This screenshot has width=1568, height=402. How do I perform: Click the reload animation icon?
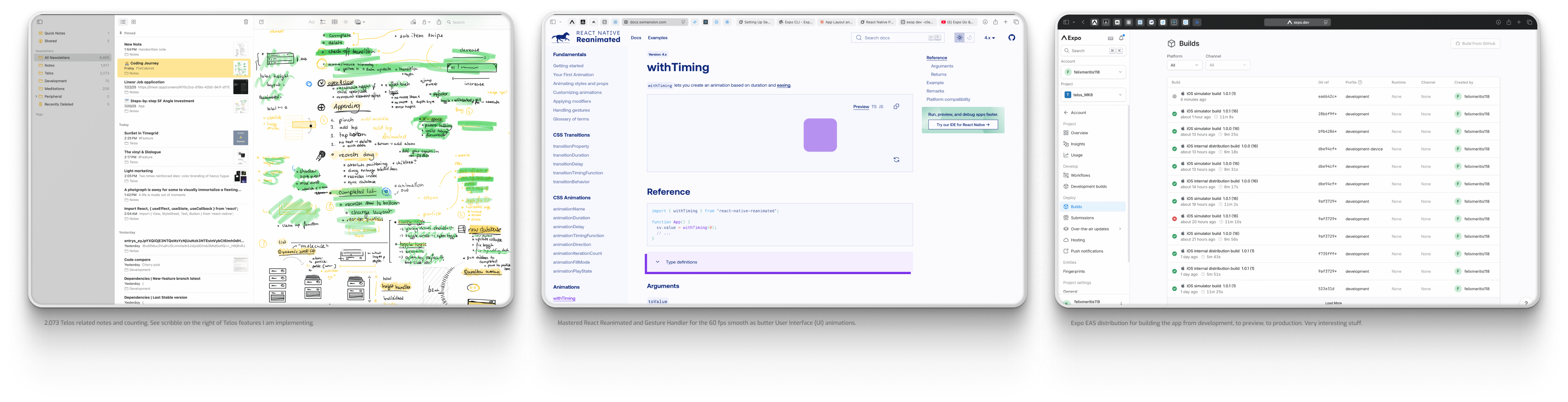pyautogui.click(x=896, y=160)
